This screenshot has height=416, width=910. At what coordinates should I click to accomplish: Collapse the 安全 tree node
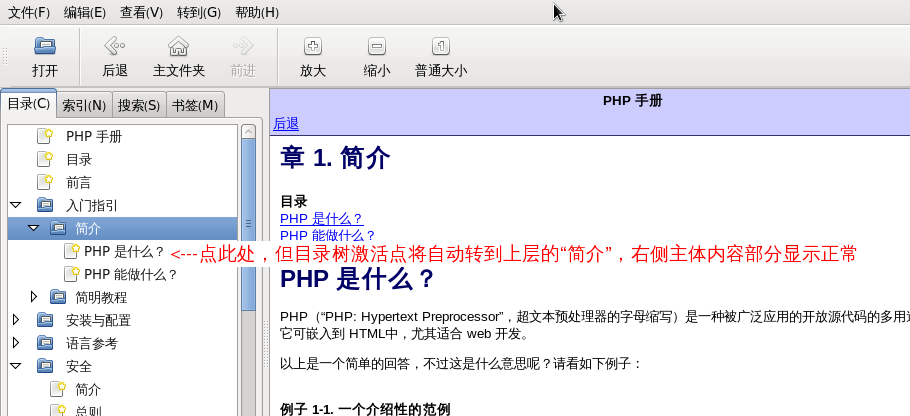click(16, 366)
